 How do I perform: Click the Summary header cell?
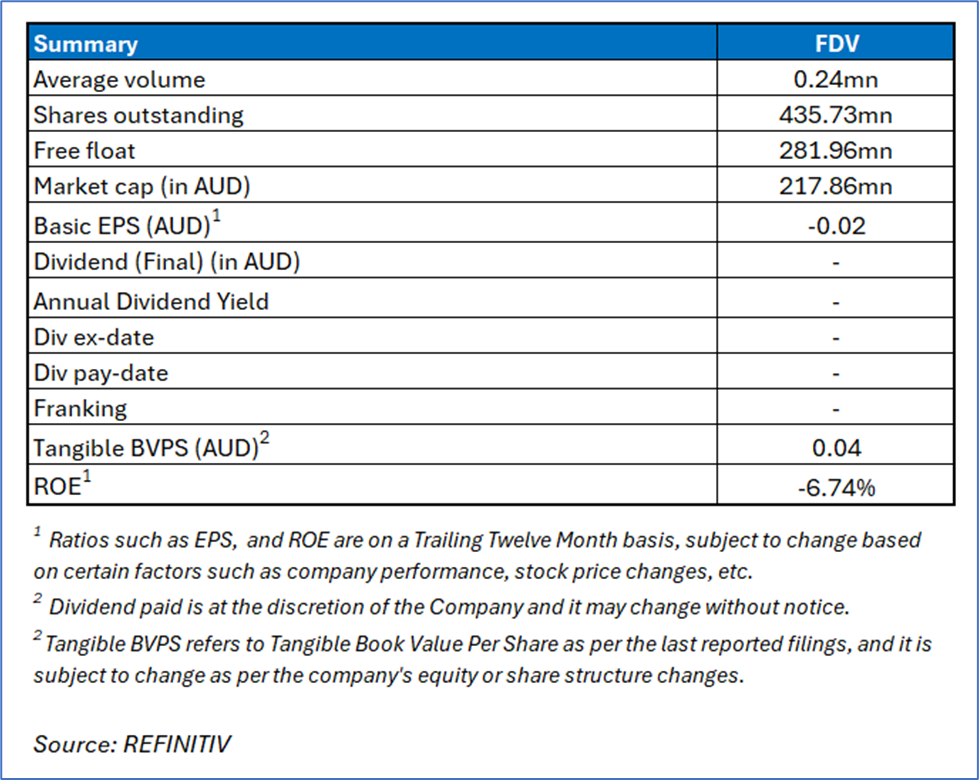point(86,44)
